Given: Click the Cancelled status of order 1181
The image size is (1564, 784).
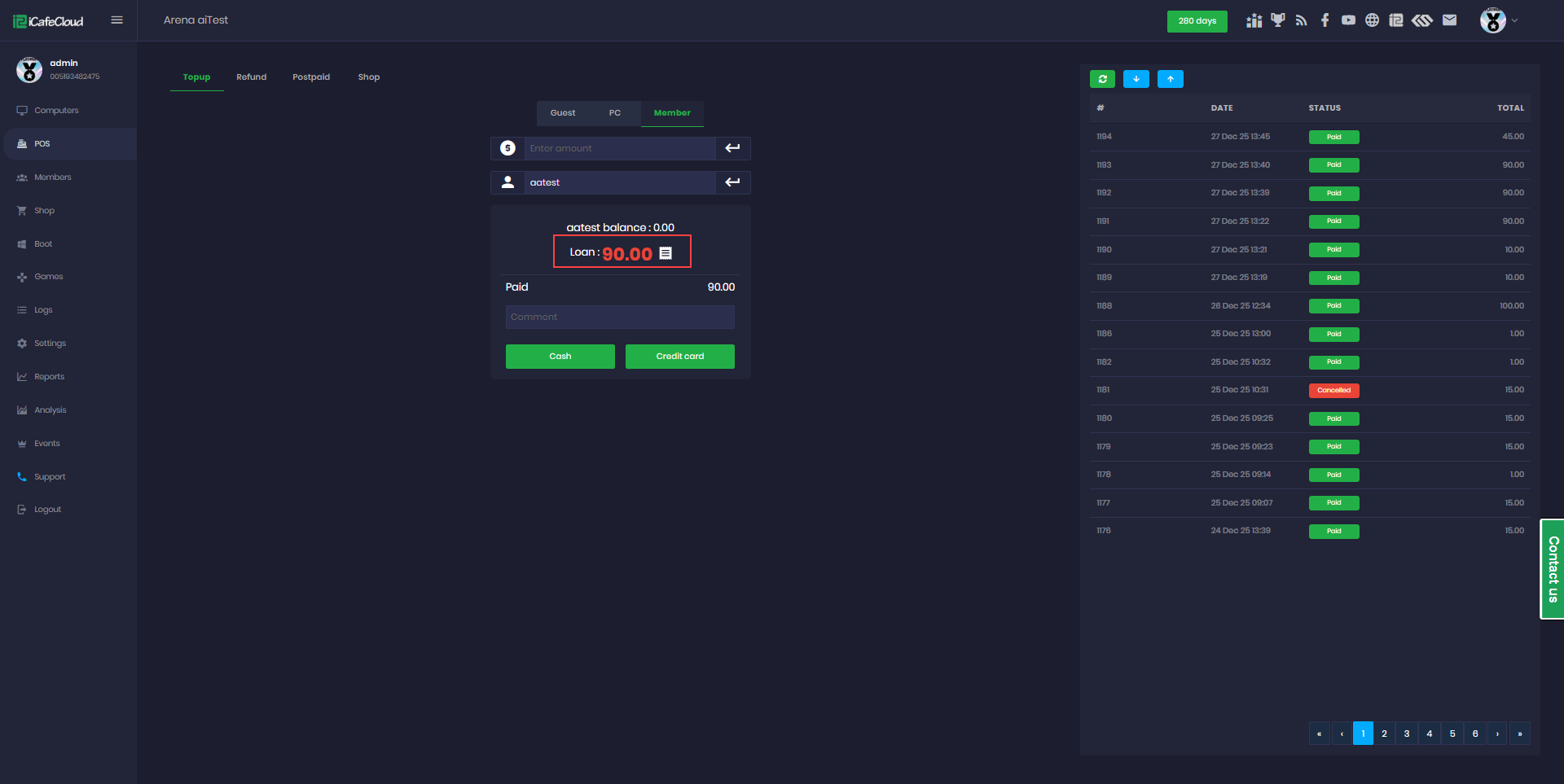Looking at the screenshot, I should pyautogui.click(x=1334, y=391).
